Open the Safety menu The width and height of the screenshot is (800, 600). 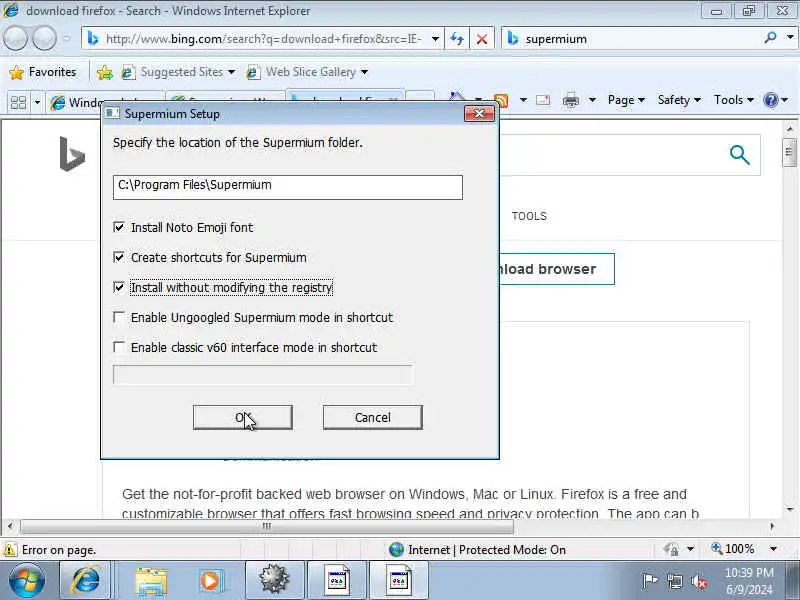[679, 100]
